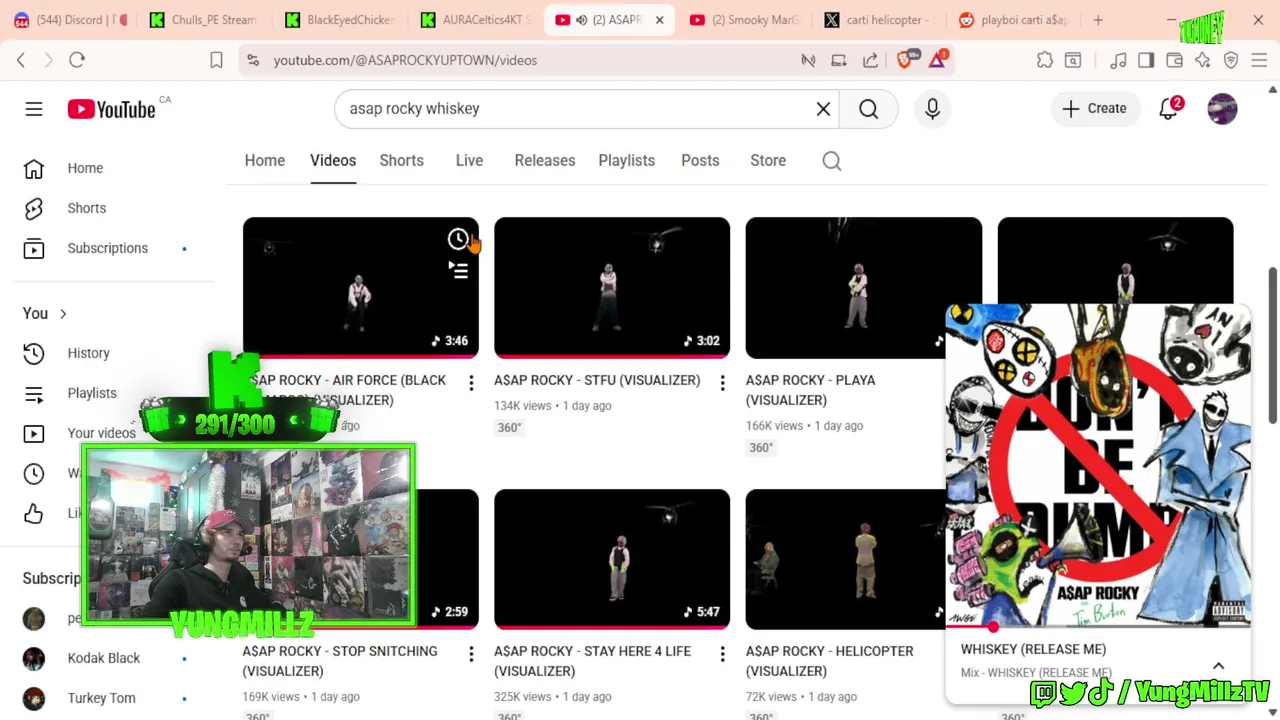Open the account avatar menu
This screenshot has width=1280, height=720.
1222,109
